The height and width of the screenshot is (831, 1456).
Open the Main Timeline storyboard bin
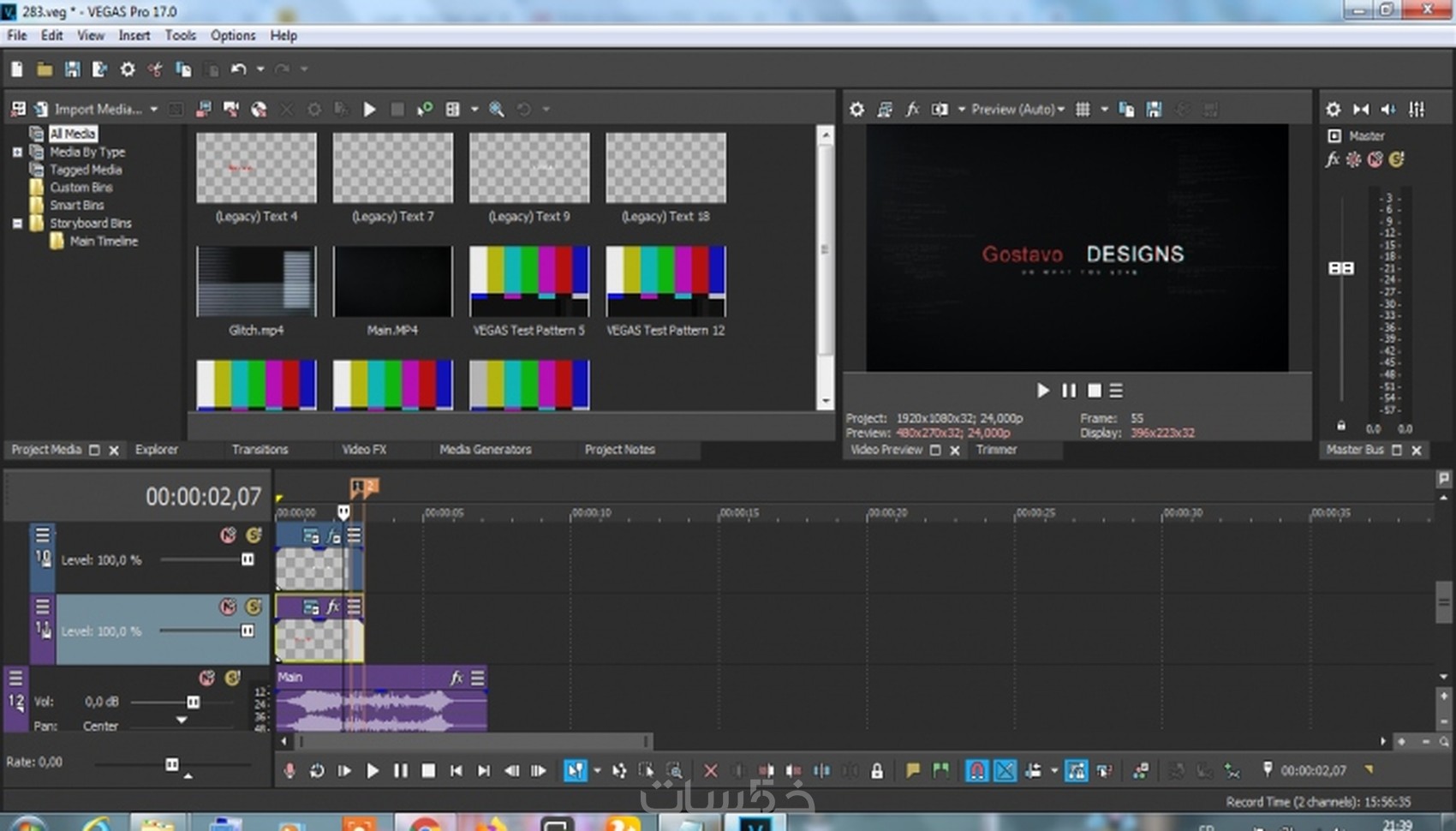[x=104, y=241]
